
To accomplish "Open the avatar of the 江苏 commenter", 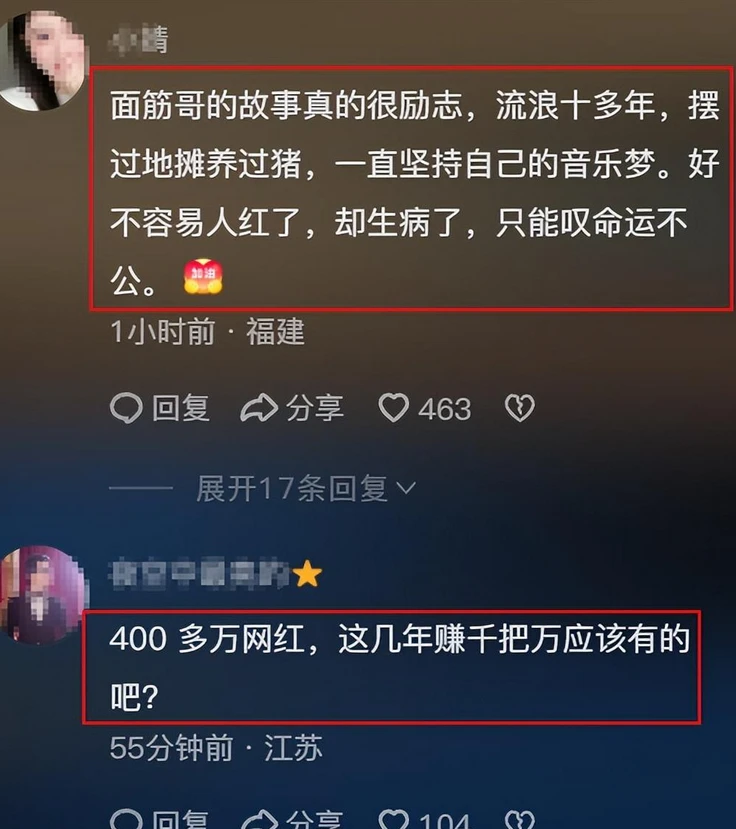I will 43,595.
